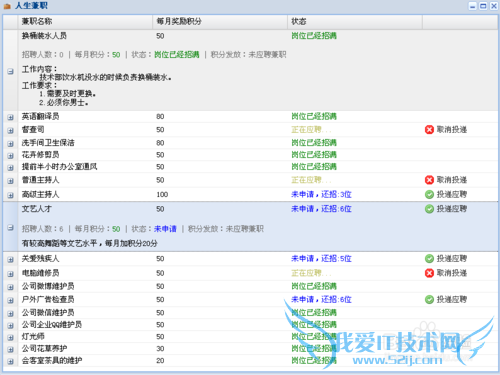Viewport: 500px width, 375px height.
Task: Collapse the 文艺人才 row details
Action: point(10,227)
